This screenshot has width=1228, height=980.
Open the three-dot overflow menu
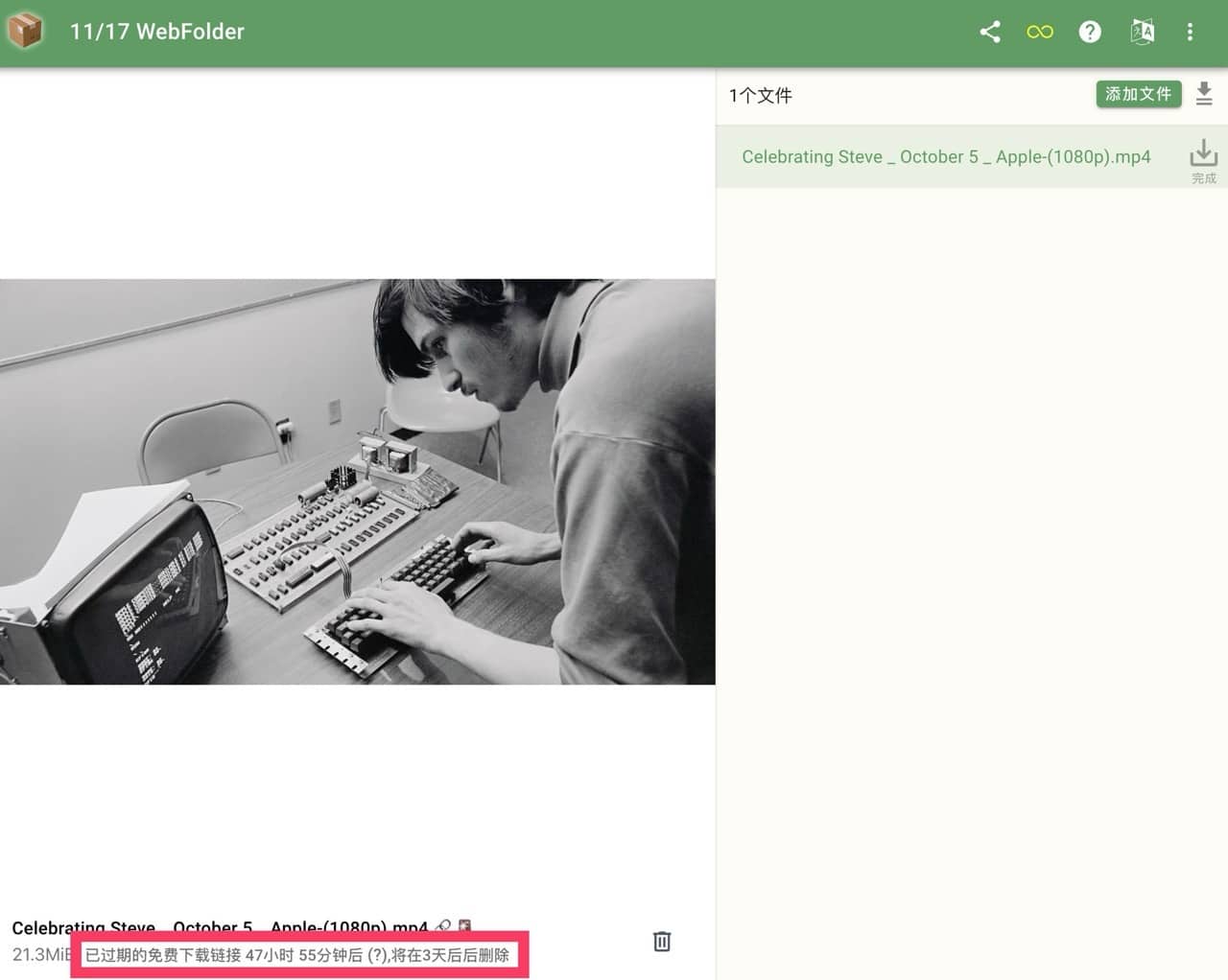1190,32
